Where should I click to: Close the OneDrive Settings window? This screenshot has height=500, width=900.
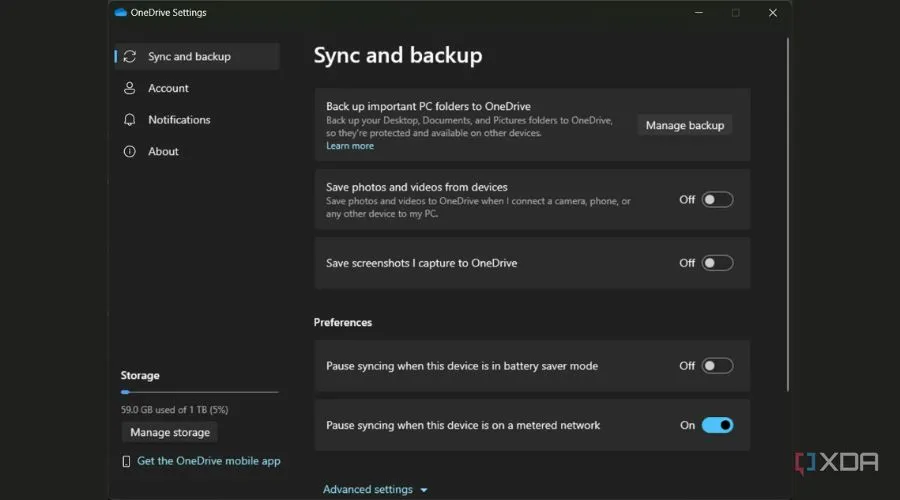[x=772, y=13]
